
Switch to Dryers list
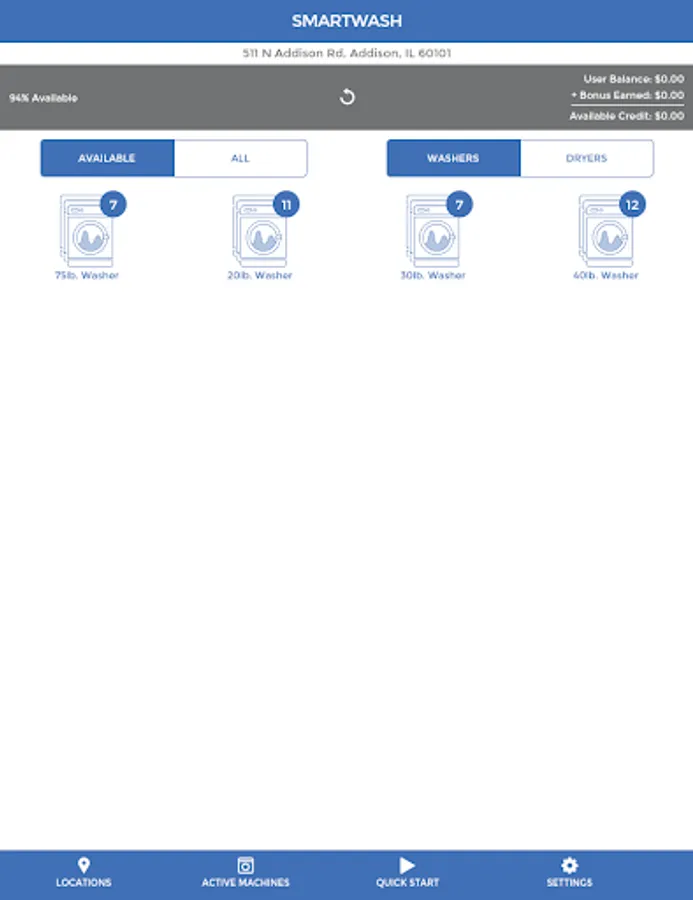(587, 158)
